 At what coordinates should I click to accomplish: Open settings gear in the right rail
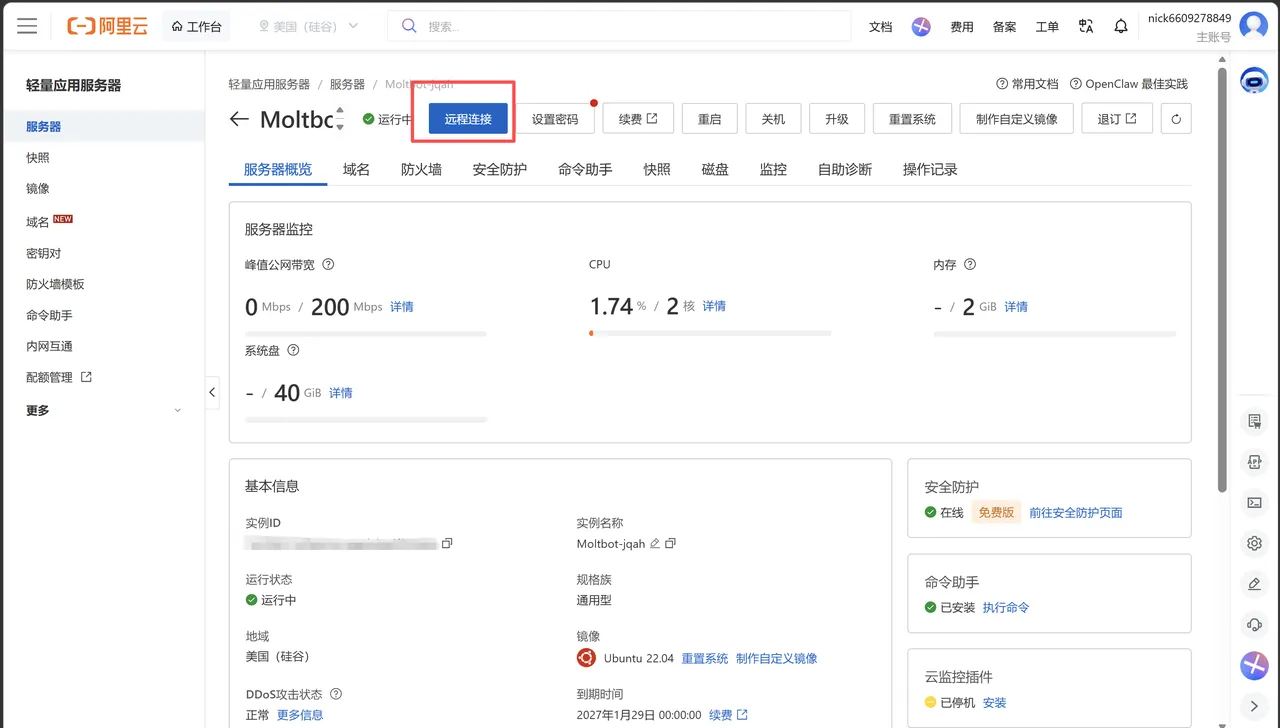point(1254,544)
